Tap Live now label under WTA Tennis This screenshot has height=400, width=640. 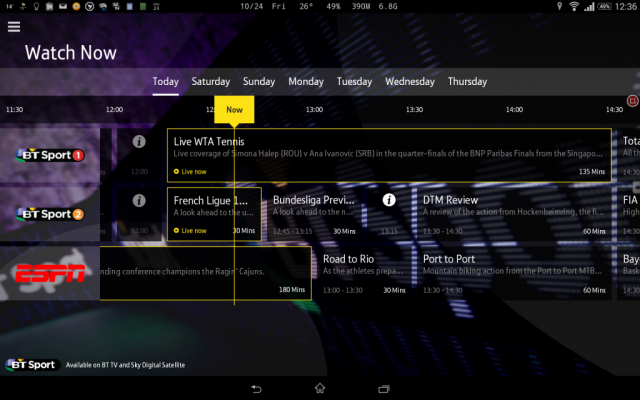[x=190, y=171]
